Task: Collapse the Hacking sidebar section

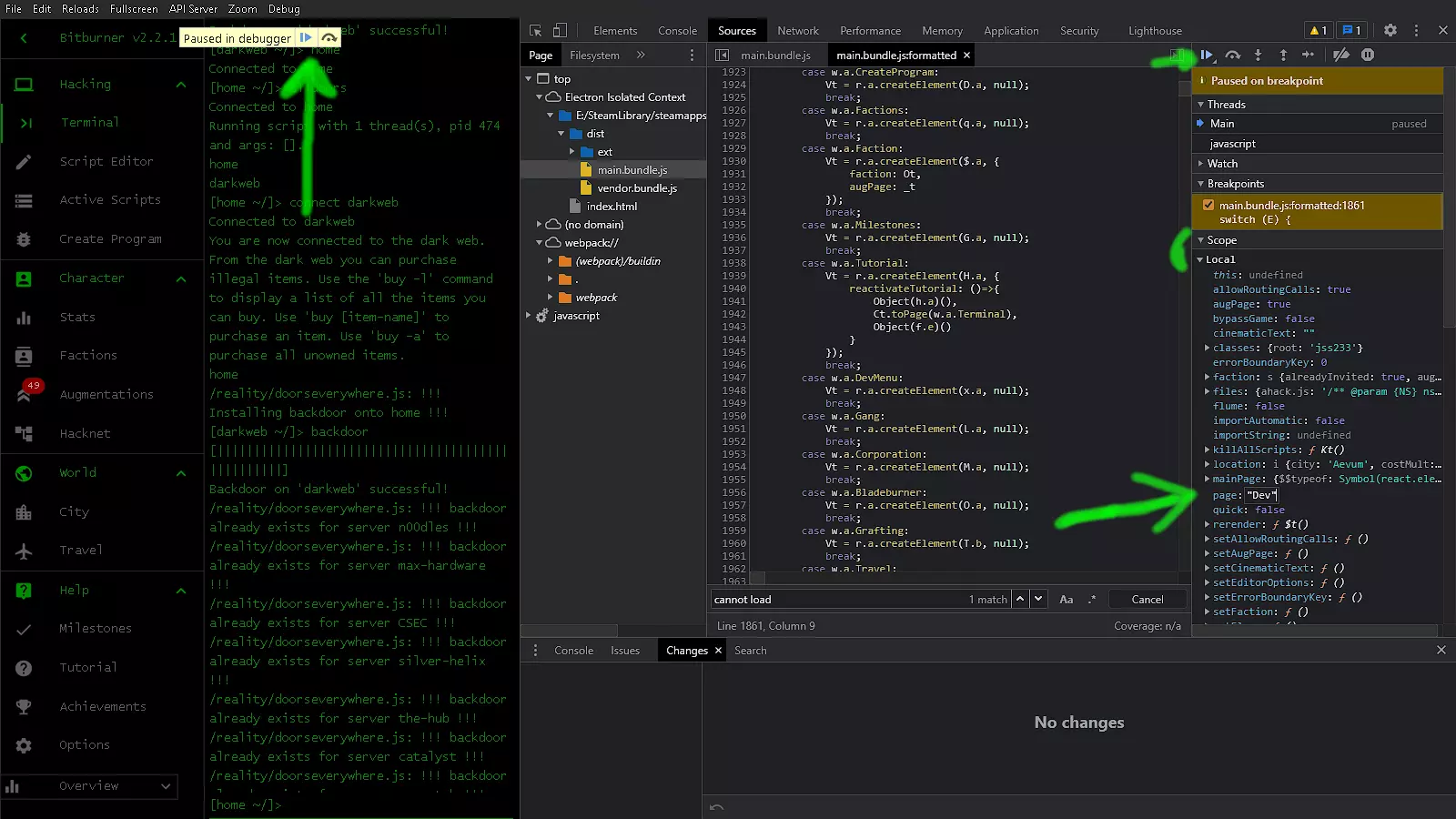Action: tap(181, 85)
